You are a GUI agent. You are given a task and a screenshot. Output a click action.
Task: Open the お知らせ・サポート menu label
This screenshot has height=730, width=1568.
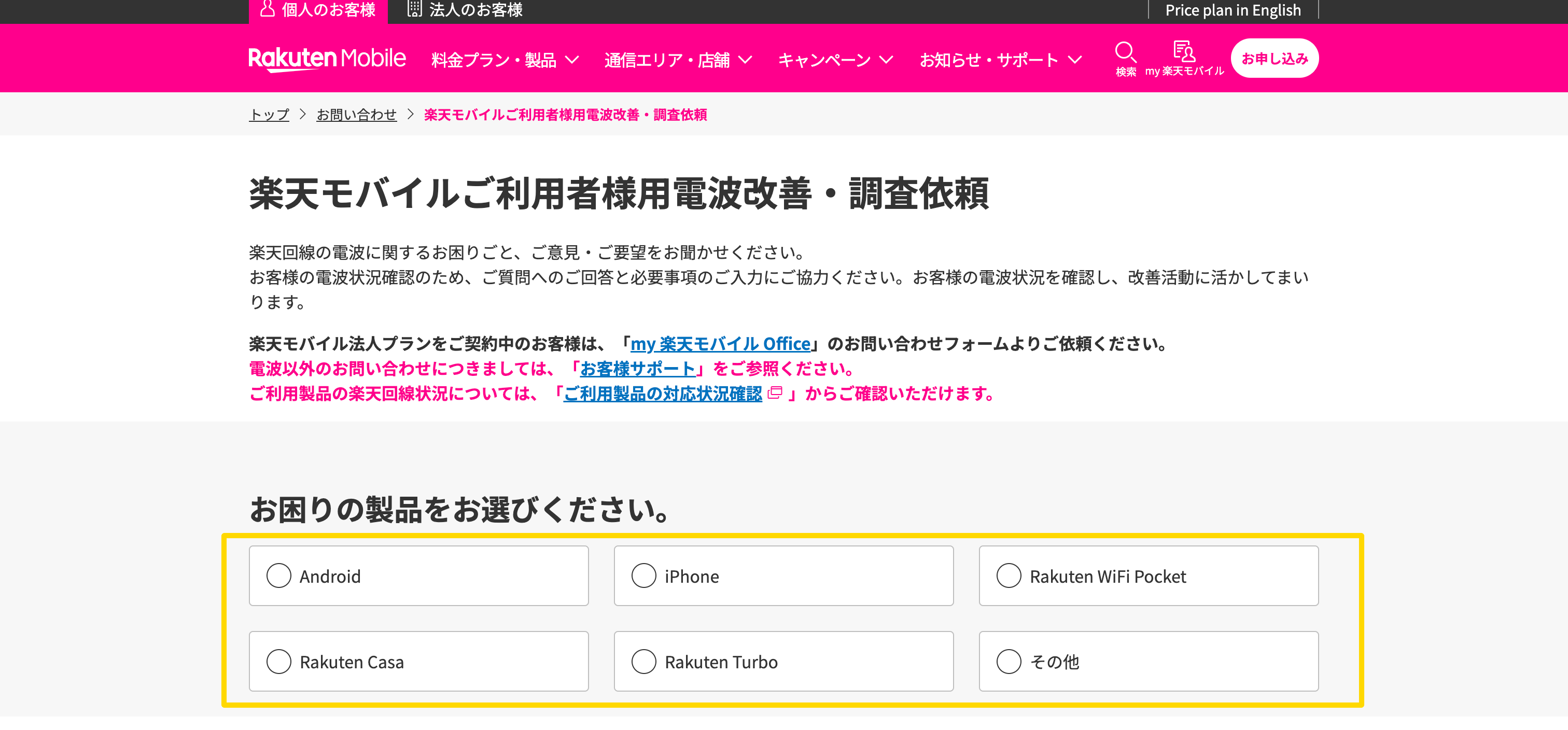(989, 60)
